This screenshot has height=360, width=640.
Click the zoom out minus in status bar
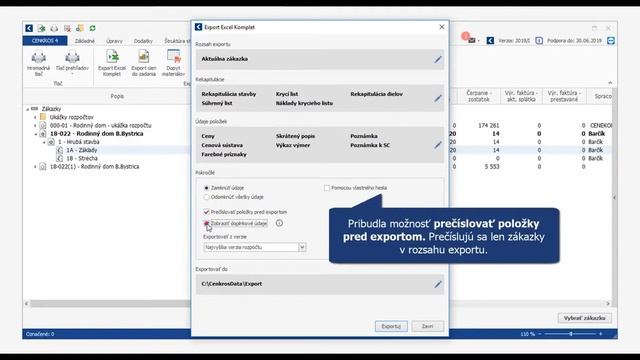pos(540,334)
